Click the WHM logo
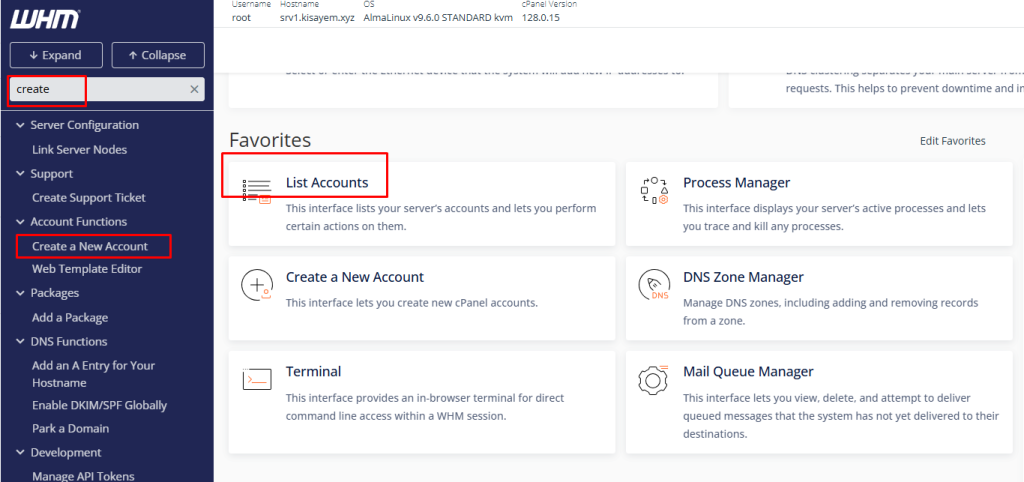The width and height of the screenshot is (1024, 482). pos(46,19)
